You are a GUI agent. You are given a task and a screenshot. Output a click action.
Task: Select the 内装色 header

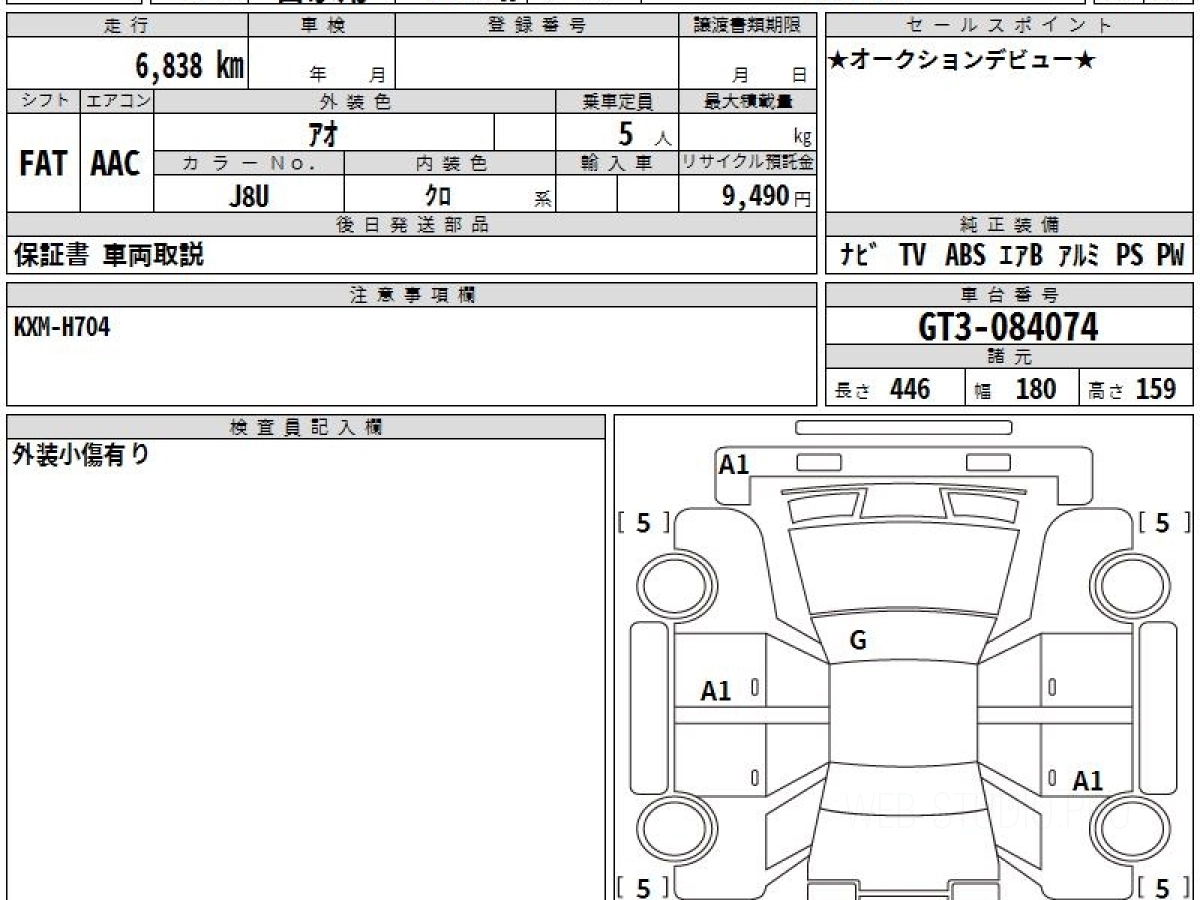450,164
